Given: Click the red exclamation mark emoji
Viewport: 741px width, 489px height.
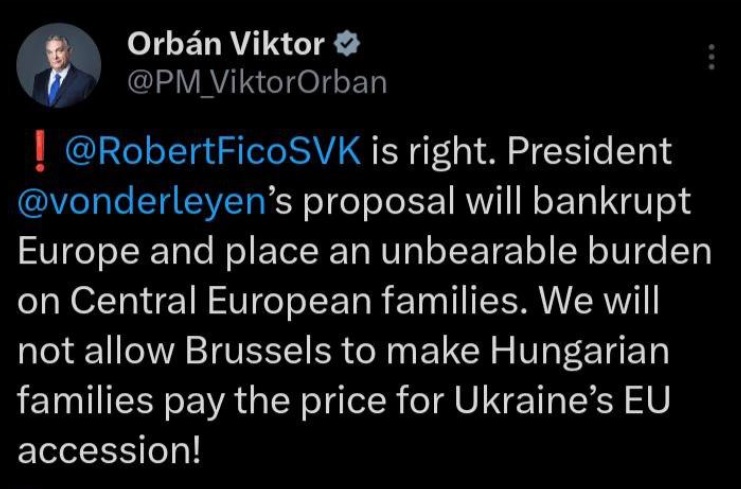Looking at the screenshot, I should coord(40,151).
